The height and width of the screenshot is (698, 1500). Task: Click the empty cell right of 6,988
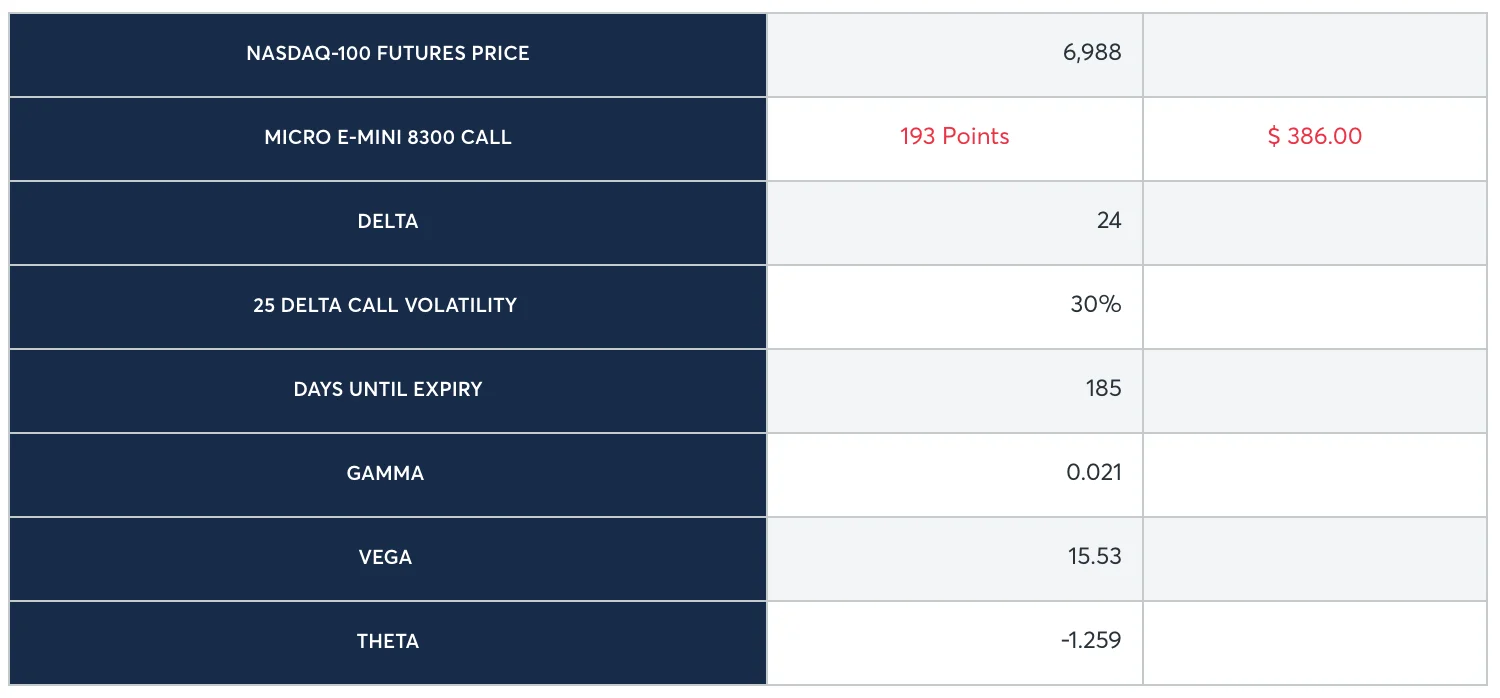(x=1314, y=54)
